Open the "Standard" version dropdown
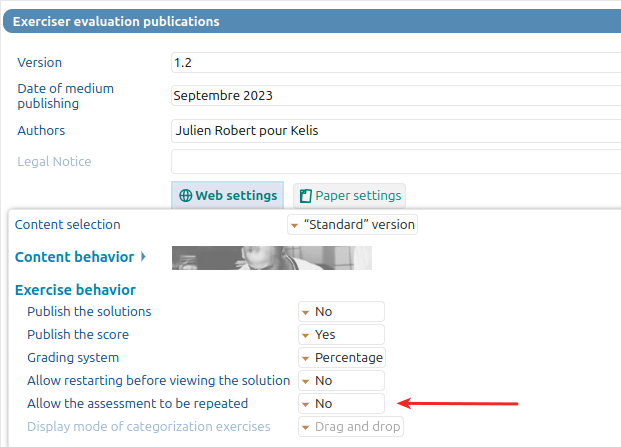Image resolution: width=621 pixels, height=447 pixels. click(352, 224)
